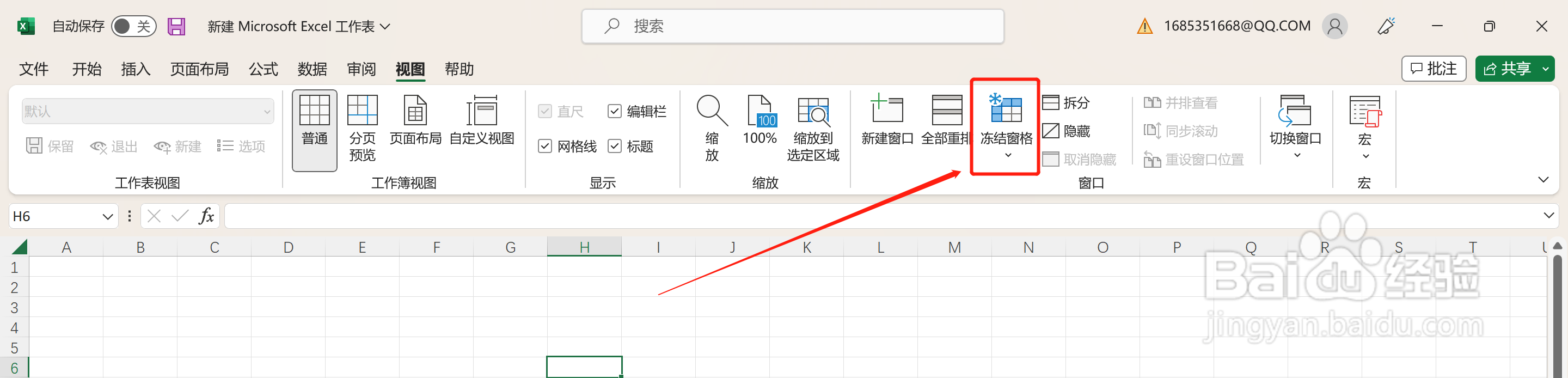Switch to the 公式 tab
1568x378 pixels.
(263, 69)
